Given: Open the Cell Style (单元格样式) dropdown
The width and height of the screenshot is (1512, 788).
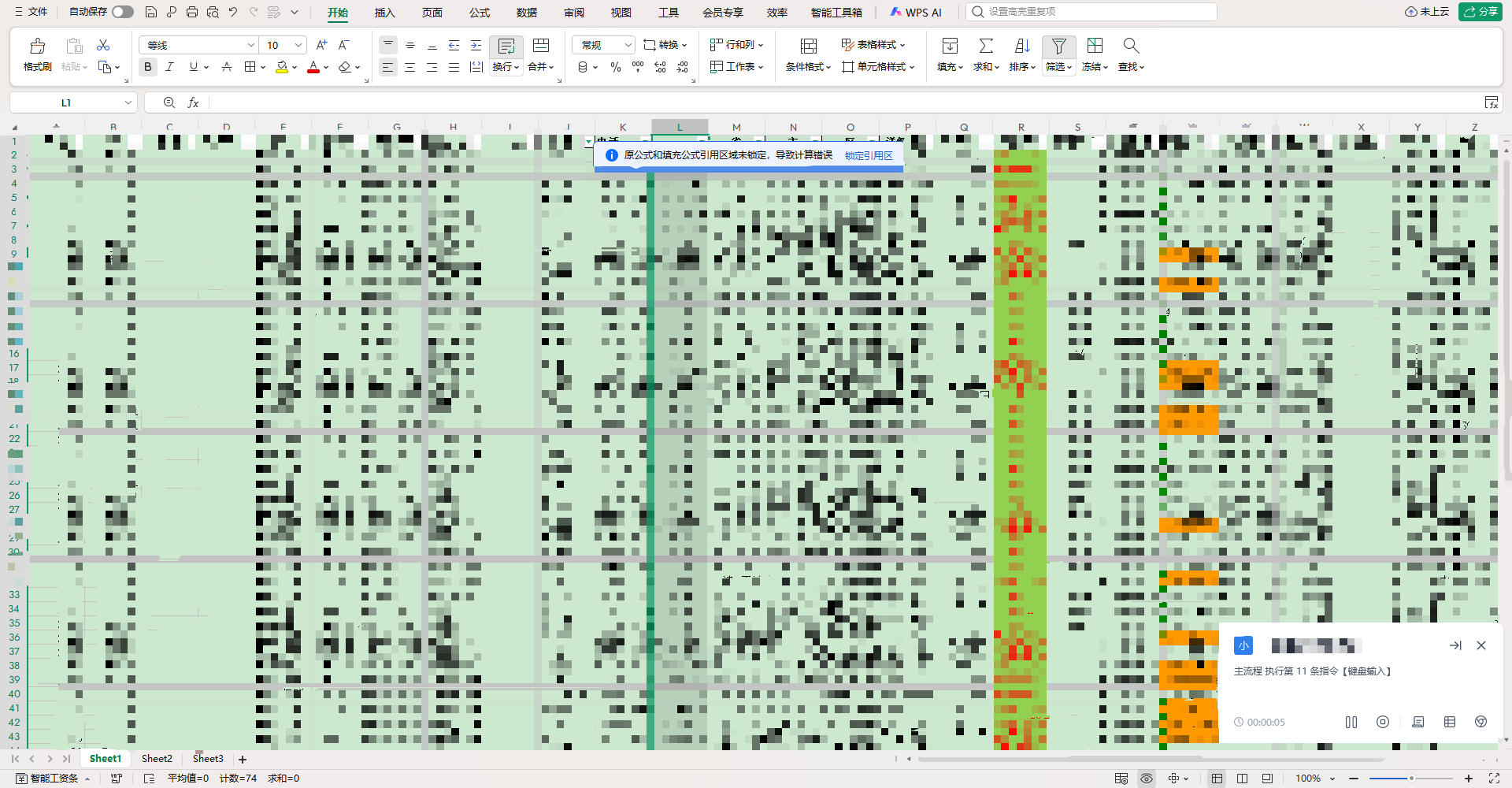Looking at the screenshot, I should (878, 67).
